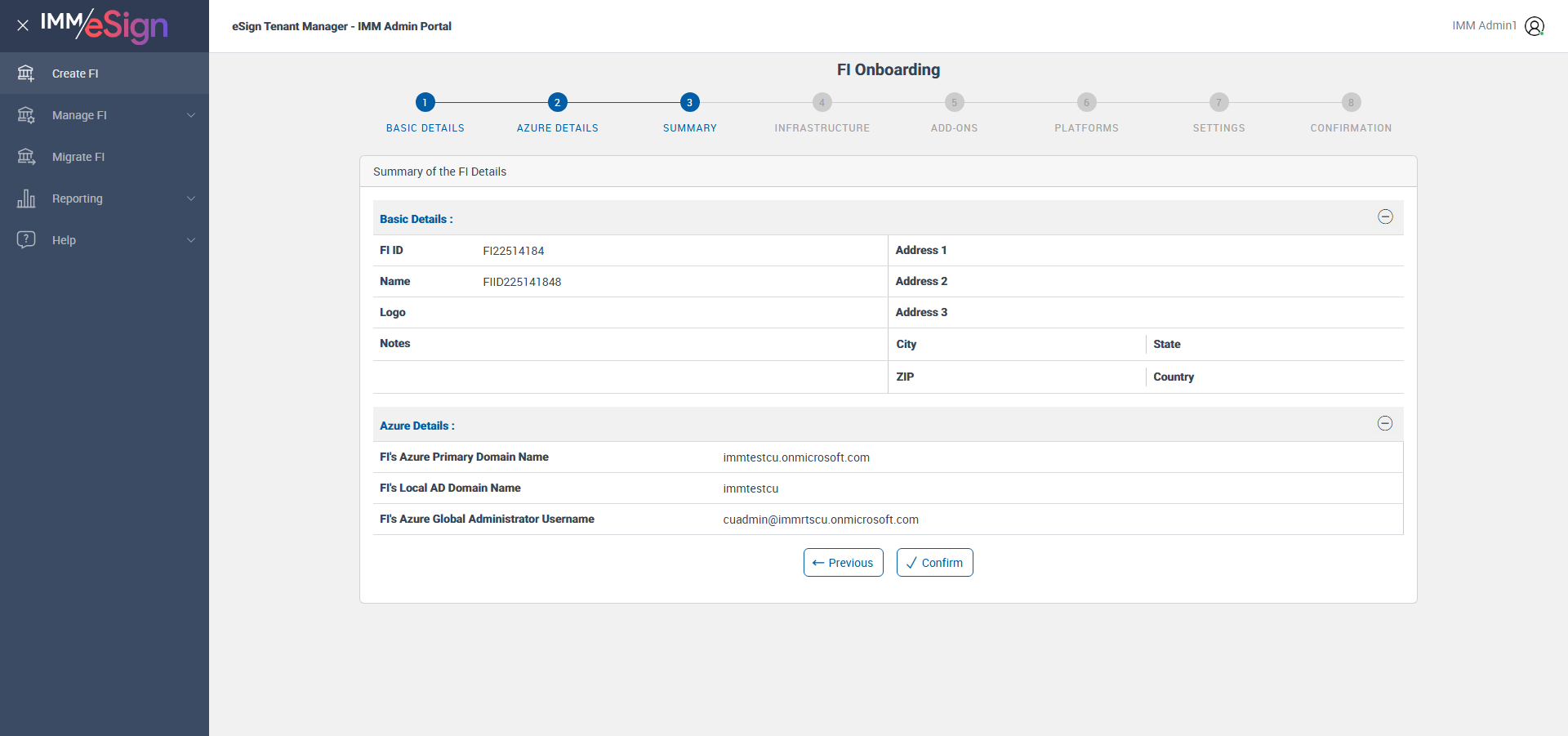Click step 6 circle in wizard
Screen dimensions: 1568x736
pos(1086,102)
